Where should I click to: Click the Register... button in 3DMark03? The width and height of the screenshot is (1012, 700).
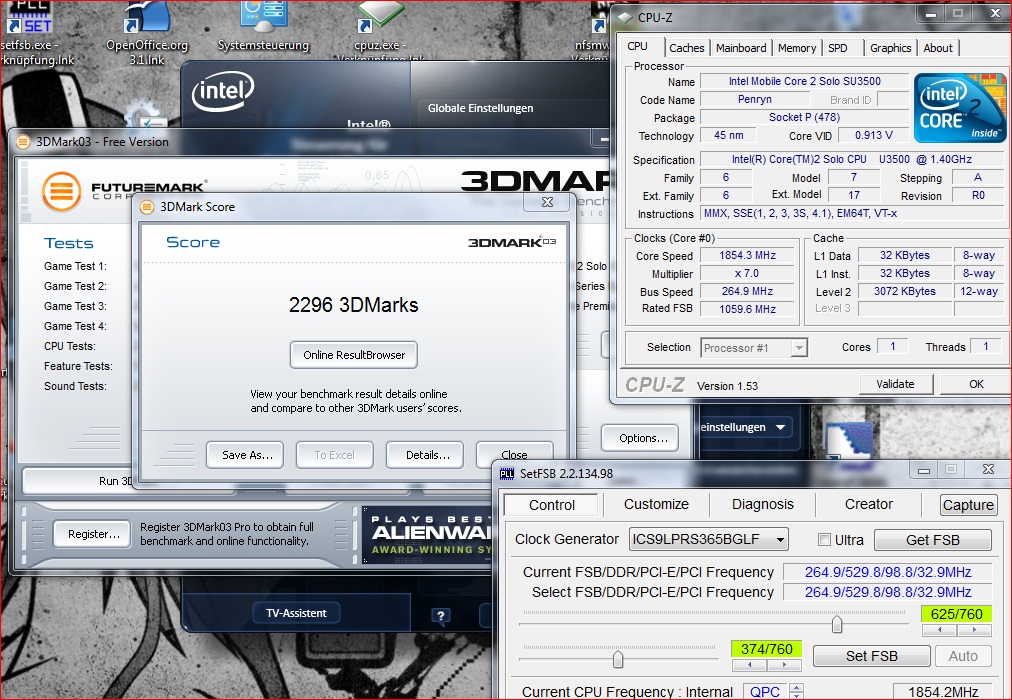(94, 534)
